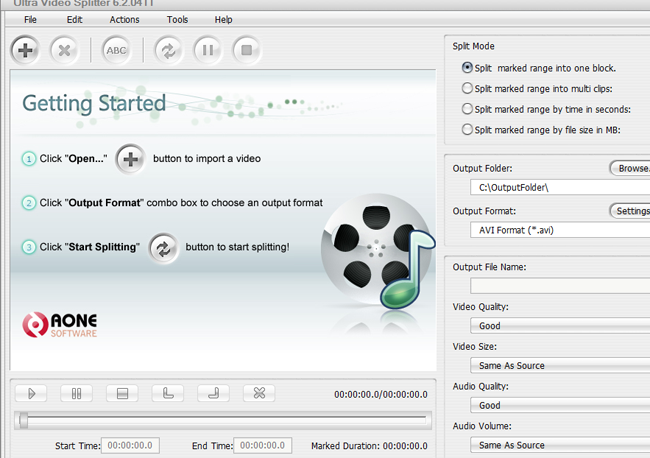Click Settings button for Output Format
This screenshot has width=650, height=458.
(630, 211)
